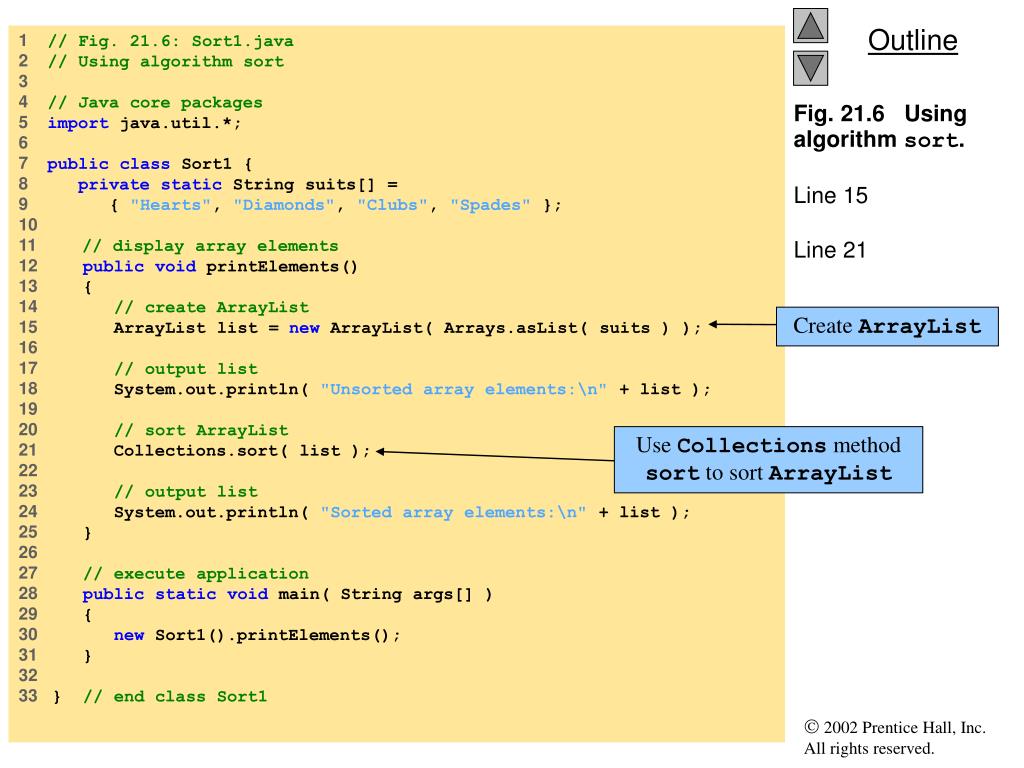Click 'private static String suits[] =' line
This screenshot has width=1024, height=768.
point(238,185)
